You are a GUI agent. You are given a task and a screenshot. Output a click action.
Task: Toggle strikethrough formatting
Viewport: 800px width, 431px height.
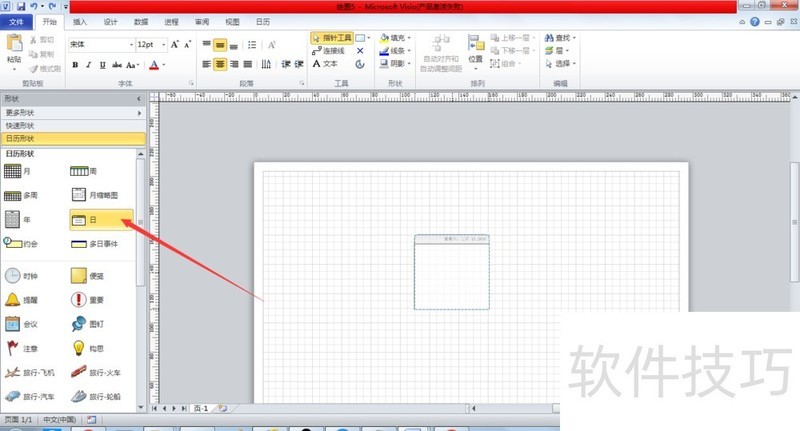tap(117, 65)
